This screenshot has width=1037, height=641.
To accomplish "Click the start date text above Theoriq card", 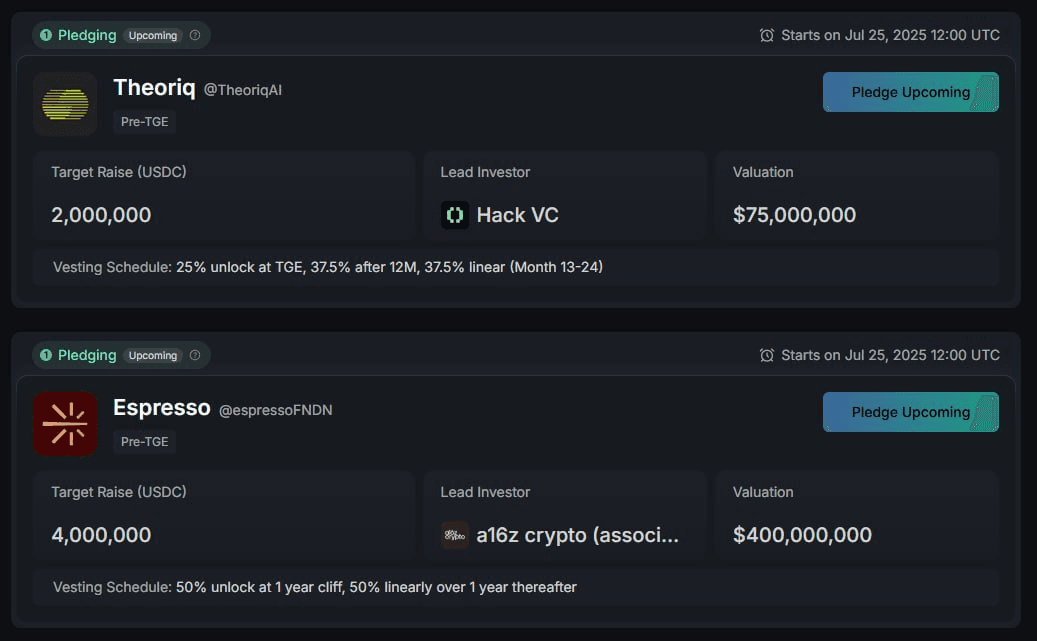I will 890,35.
